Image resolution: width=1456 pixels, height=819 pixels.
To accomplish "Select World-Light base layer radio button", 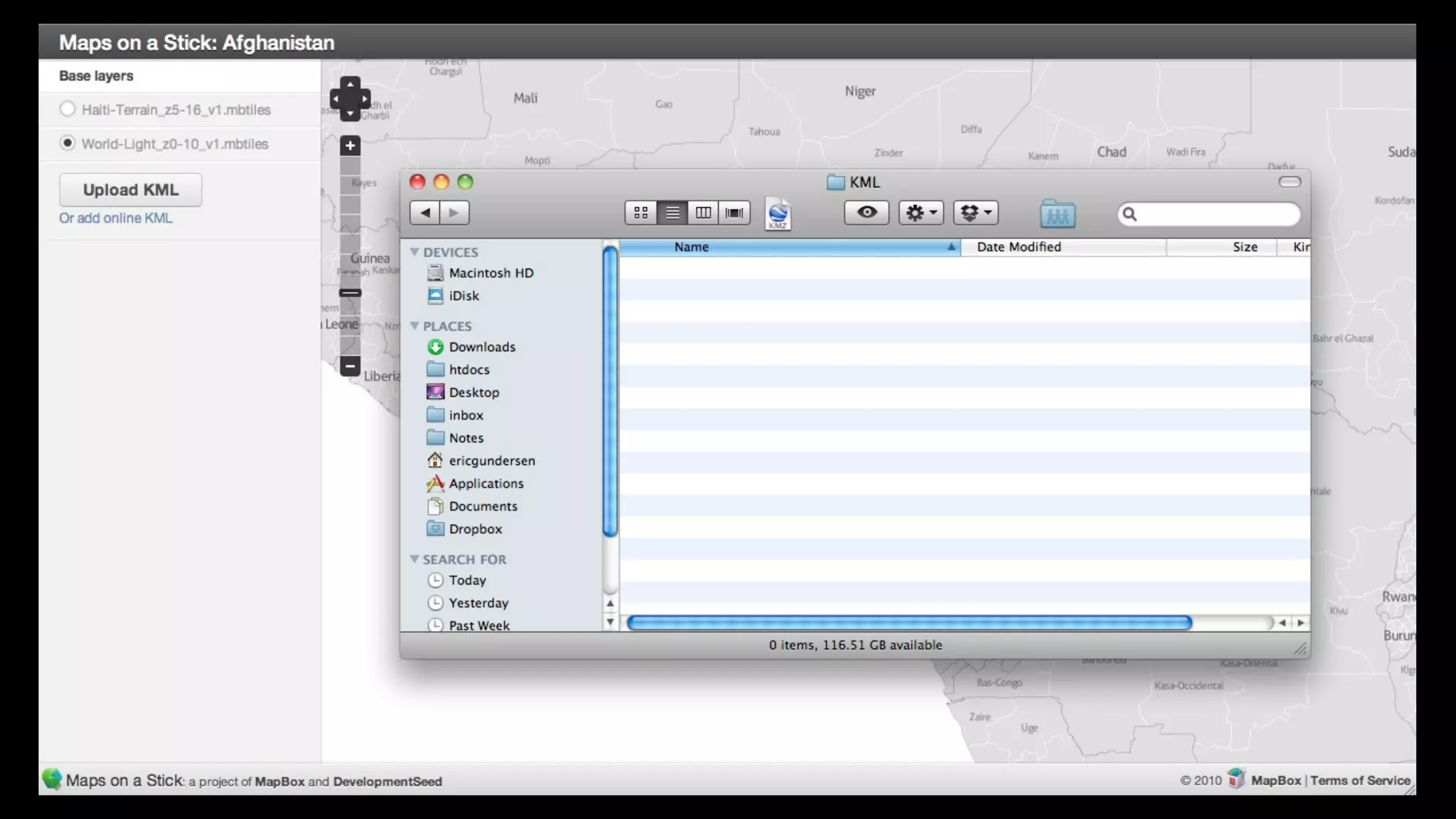I will 68,144.
